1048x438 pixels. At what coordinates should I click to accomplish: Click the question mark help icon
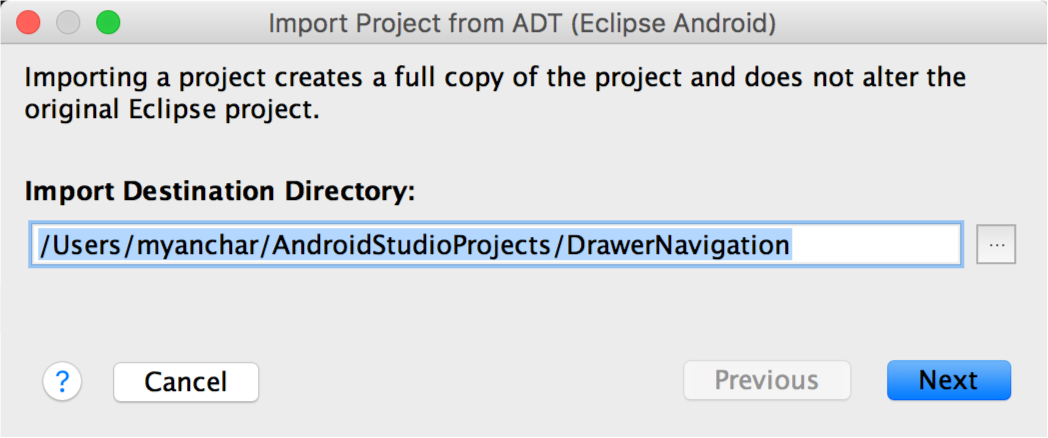tap(62, 381)
